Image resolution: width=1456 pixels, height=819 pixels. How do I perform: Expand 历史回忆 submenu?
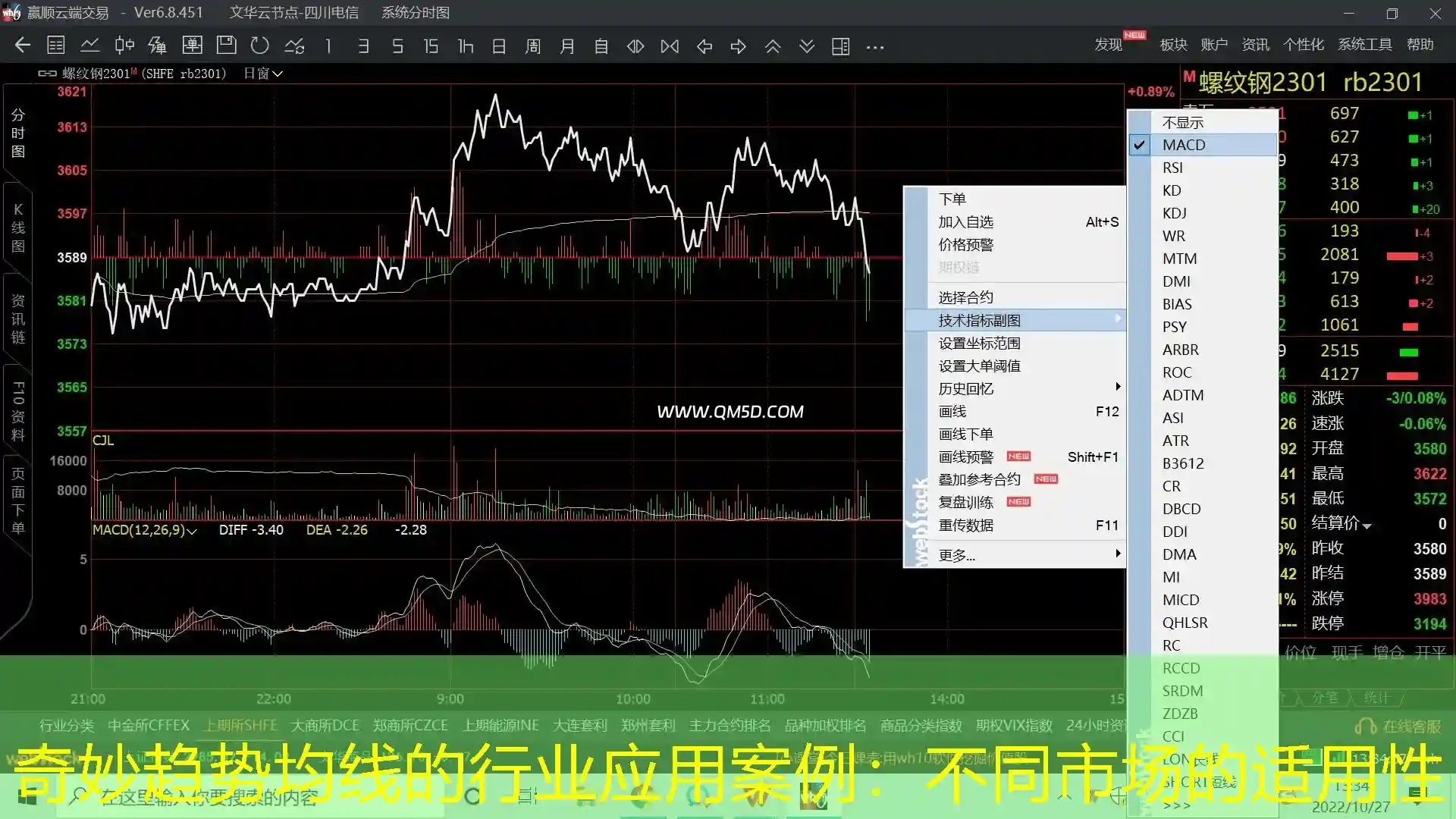1015,388
